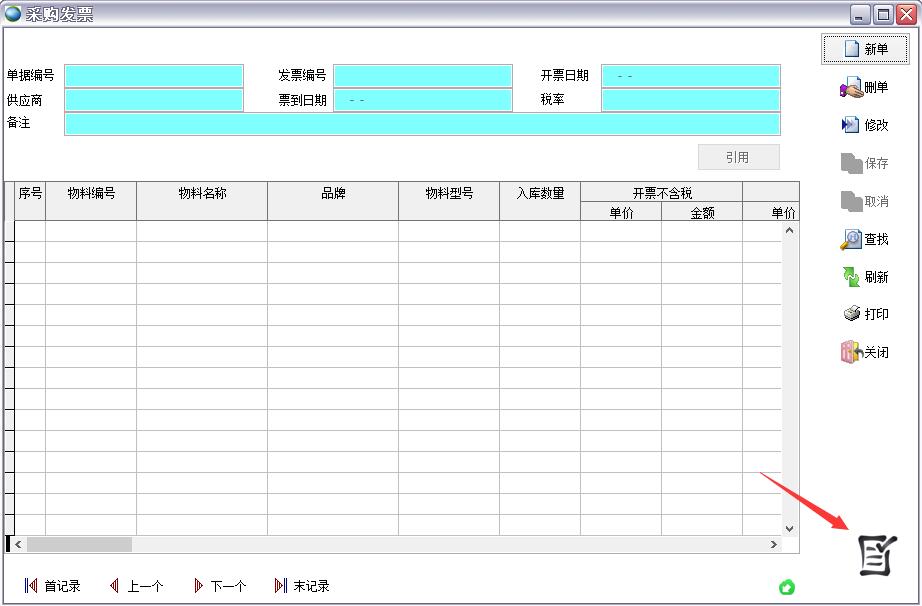The image size is (922, 606).
Task: Click the 税率 tax rate field
Action: [690, 100]
